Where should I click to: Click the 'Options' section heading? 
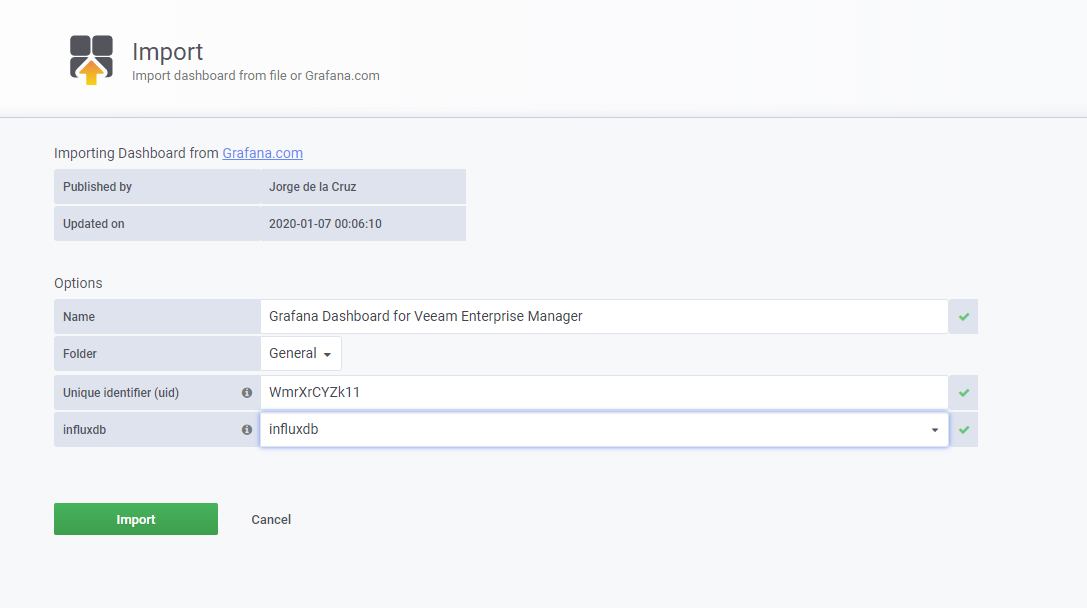(78, 283)
